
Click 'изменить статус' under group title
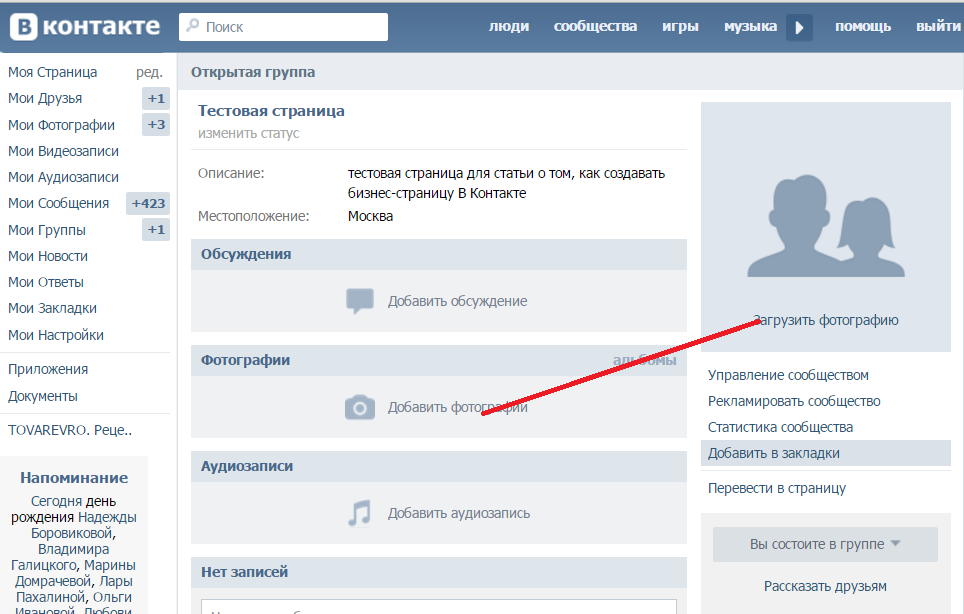(x=248, y=133)
